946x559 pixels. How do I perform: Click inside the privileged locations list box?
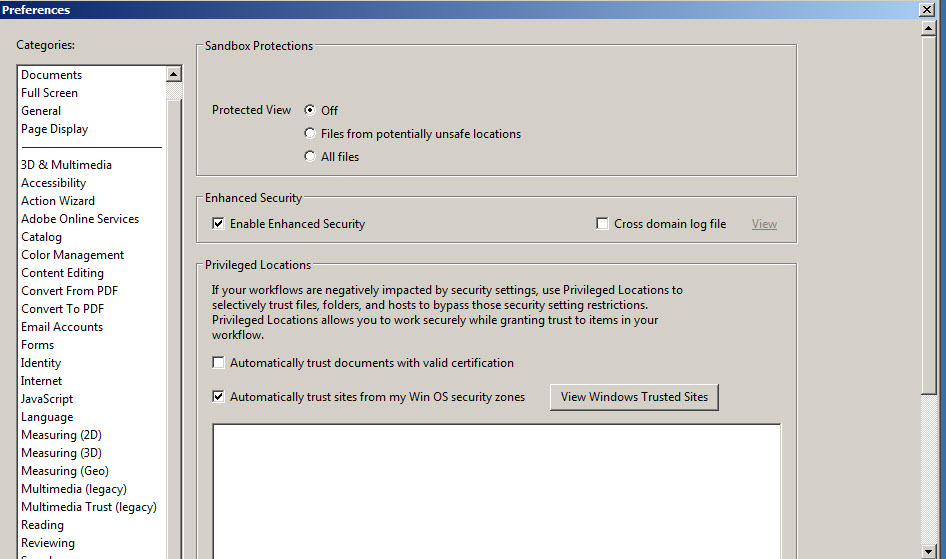click(497, 491)
